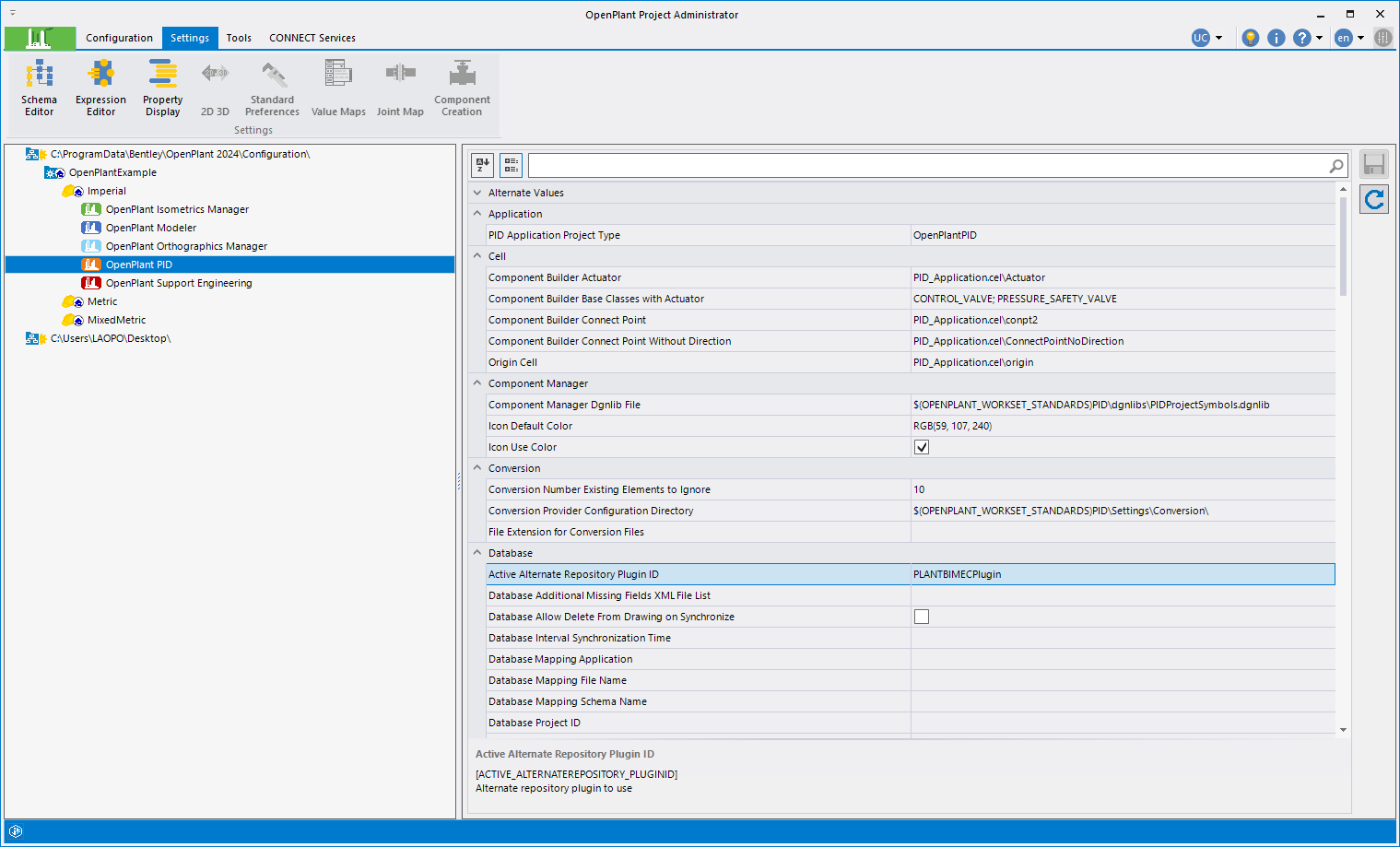Select the ProgramData Configuration root path
The width and height of the screenshot is (1400, 847).
click(x=180, y=154)
